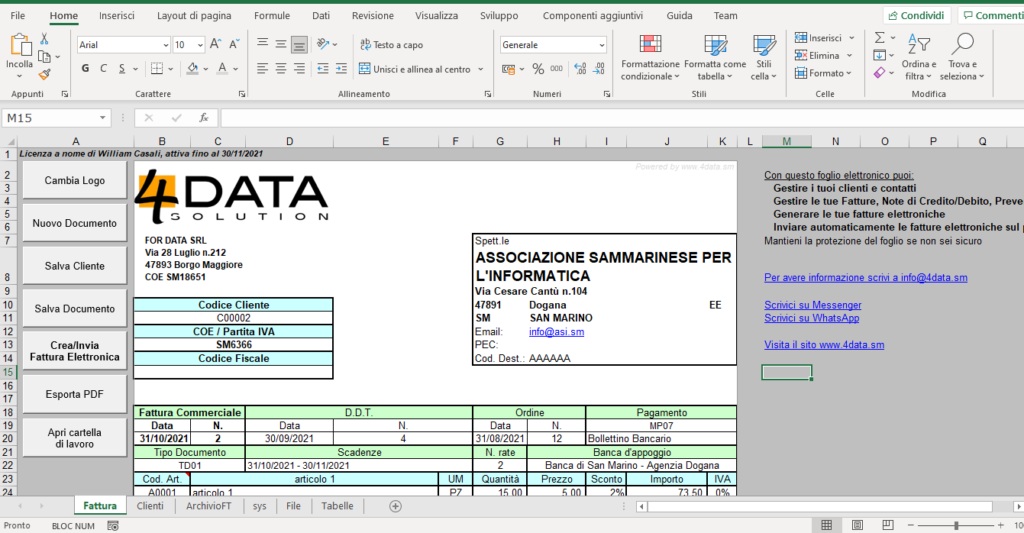
Task: Open Visita il sito www.4data.sm link
Action: pos(824,345)
